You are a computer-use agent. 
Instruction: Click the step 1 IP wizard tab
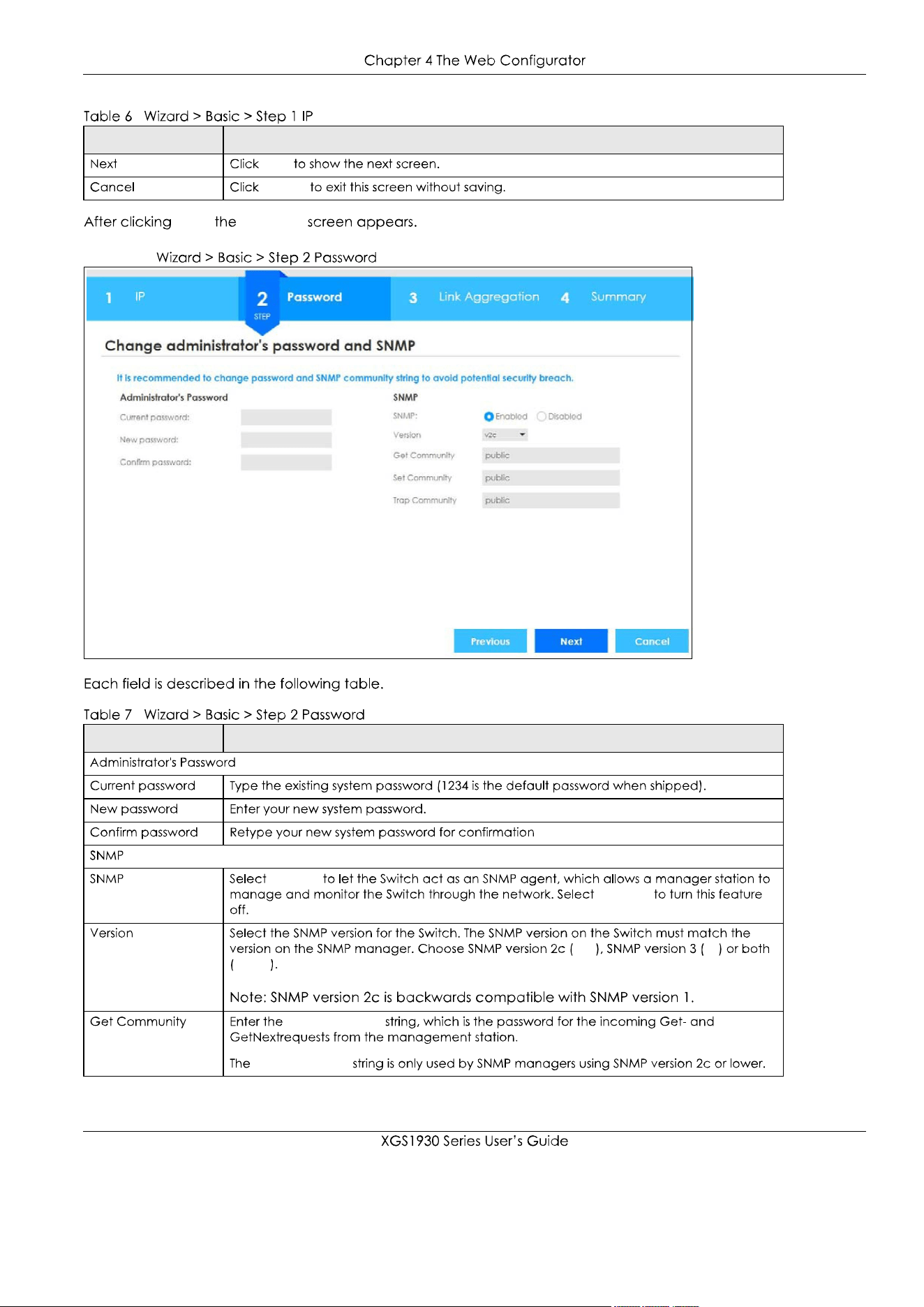click(163, 298)
